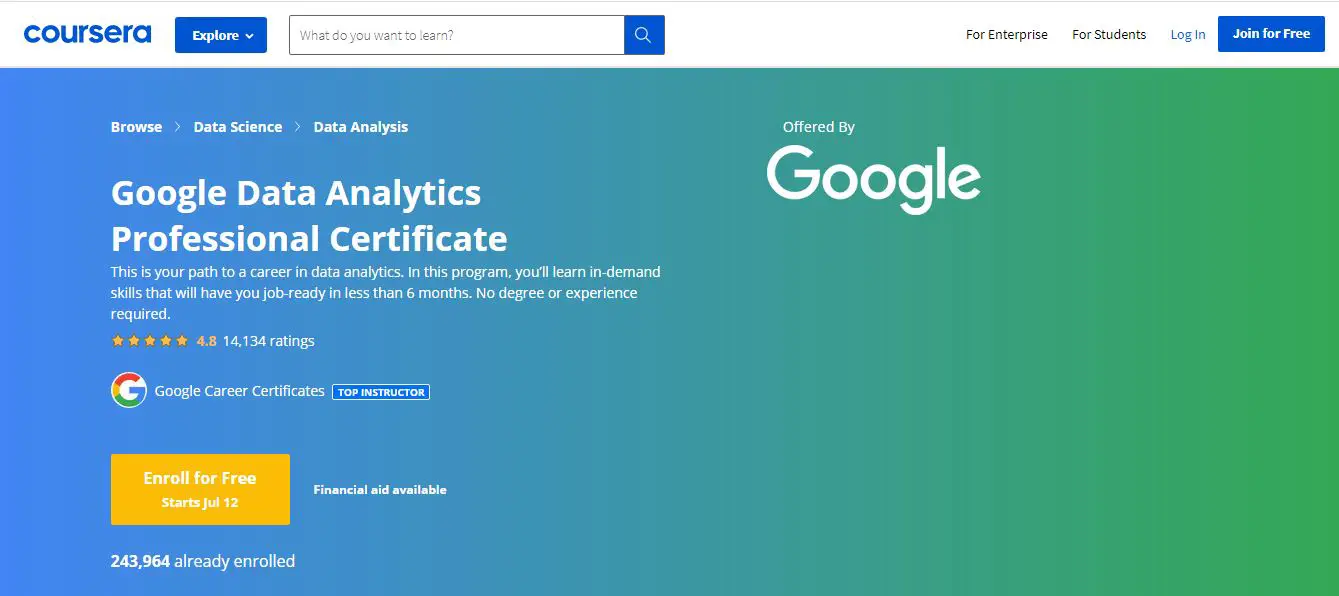This screenshot has width=1339, height=596.
Task: Click the magnifying glass search icon
Action: 643,35
